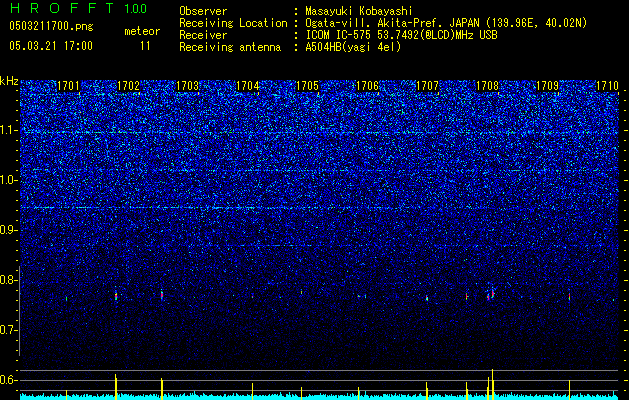Viewport: 629px width, 400px height.
Task: Click the 0.6 kHz frequency label
Action: coord(8,380)
